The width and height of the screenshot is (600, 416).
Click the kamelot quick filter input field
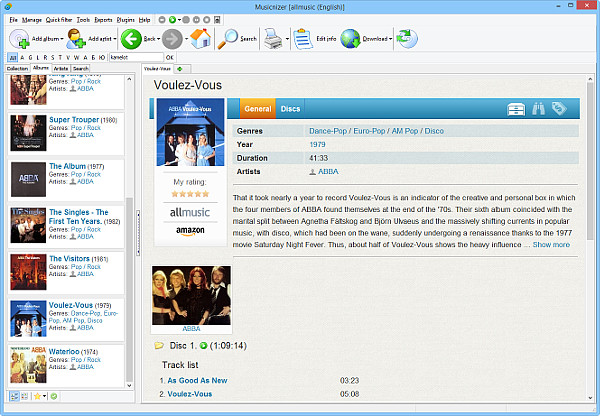(136, 57)
